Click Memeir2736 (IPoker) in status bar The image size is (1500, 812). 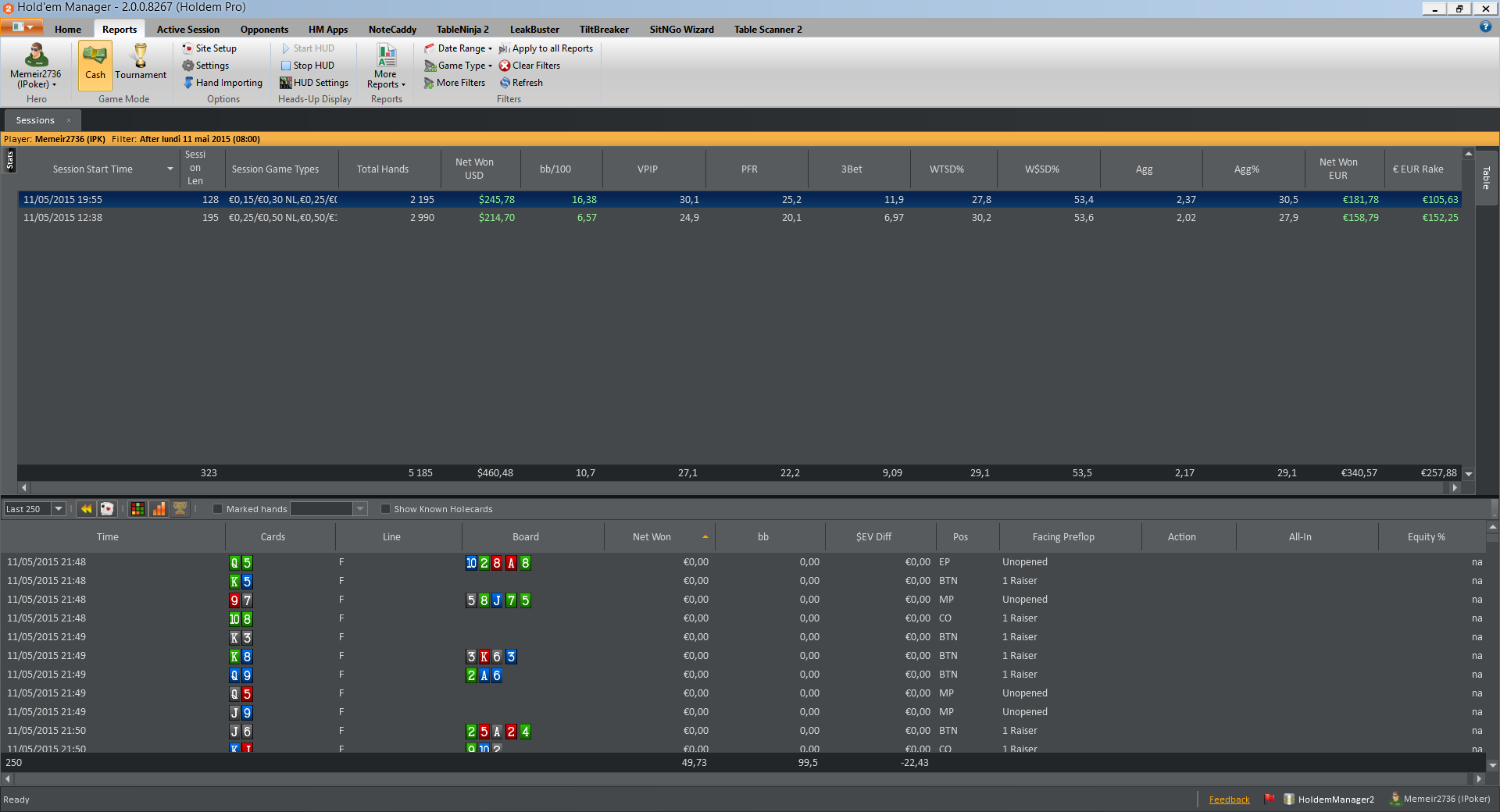(1440, 799)
